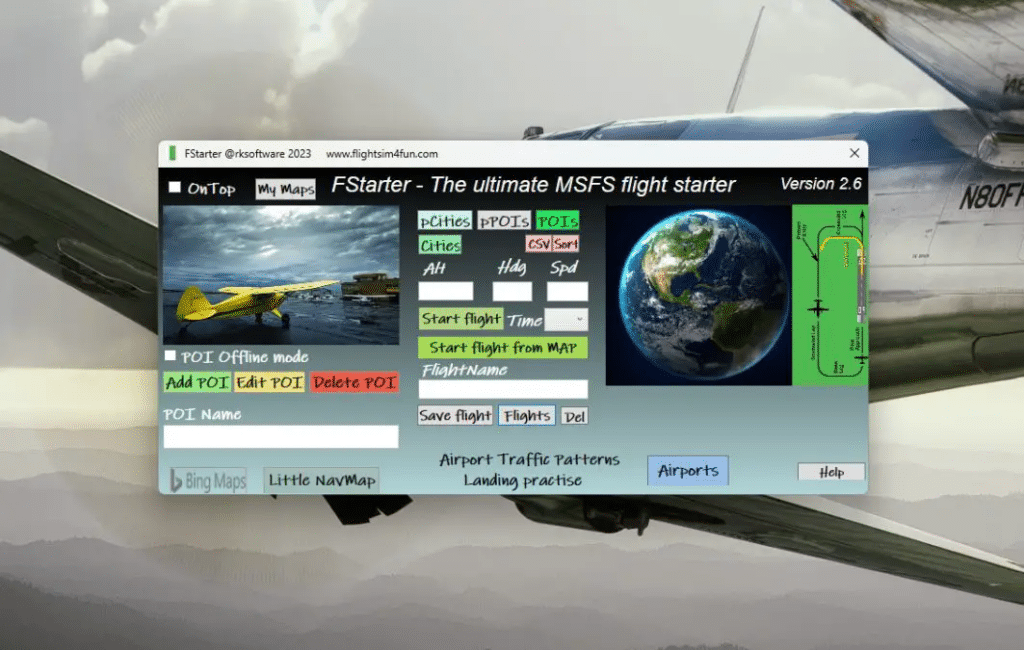Click the yellow airplane photo
This screenshot has height=650, width=1024.
tap(281, 276)
